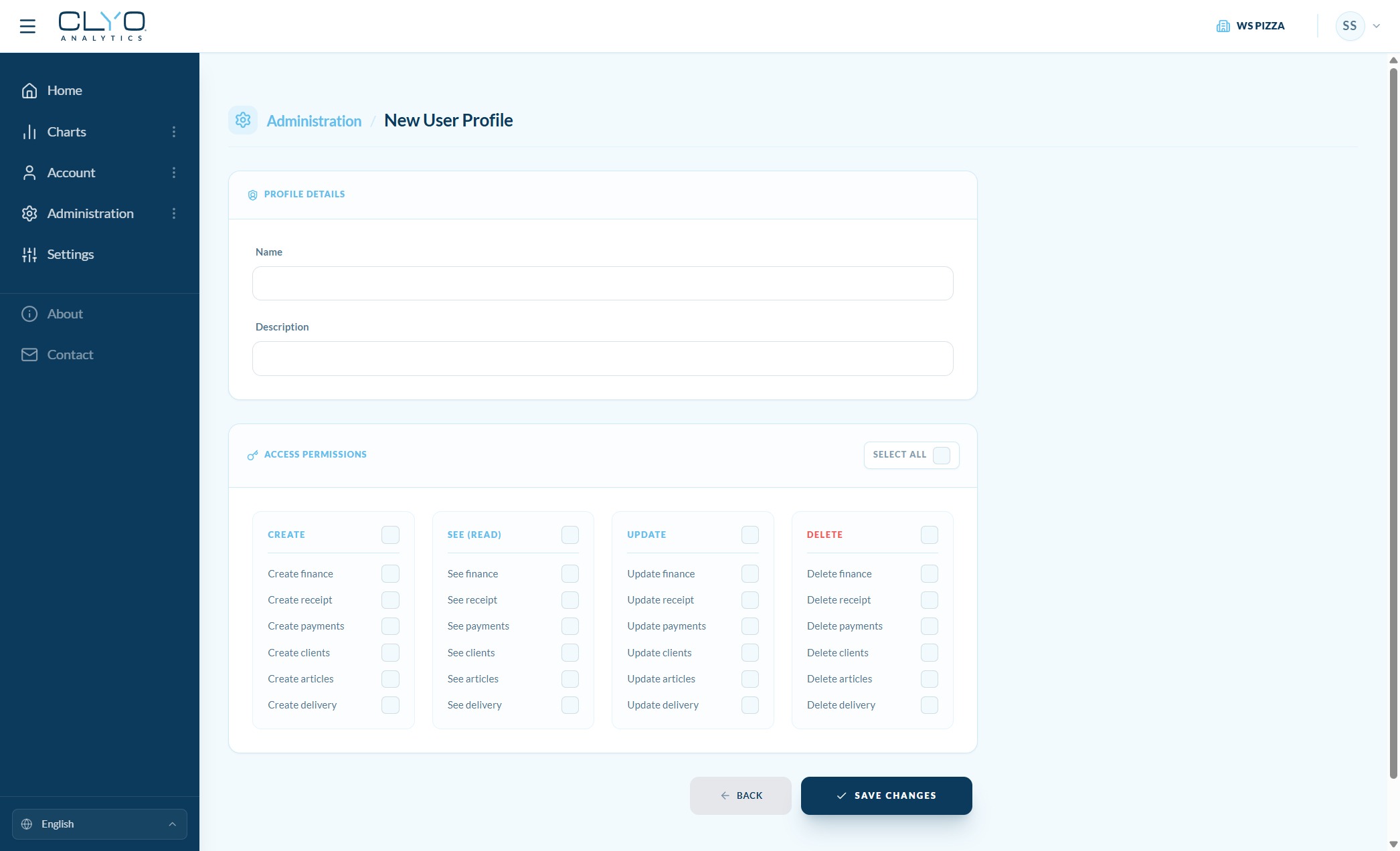Check the Select All checkbox
The height and width of the screenshot is (851, 1400).
pyautogui.click(x=941, y=455)
